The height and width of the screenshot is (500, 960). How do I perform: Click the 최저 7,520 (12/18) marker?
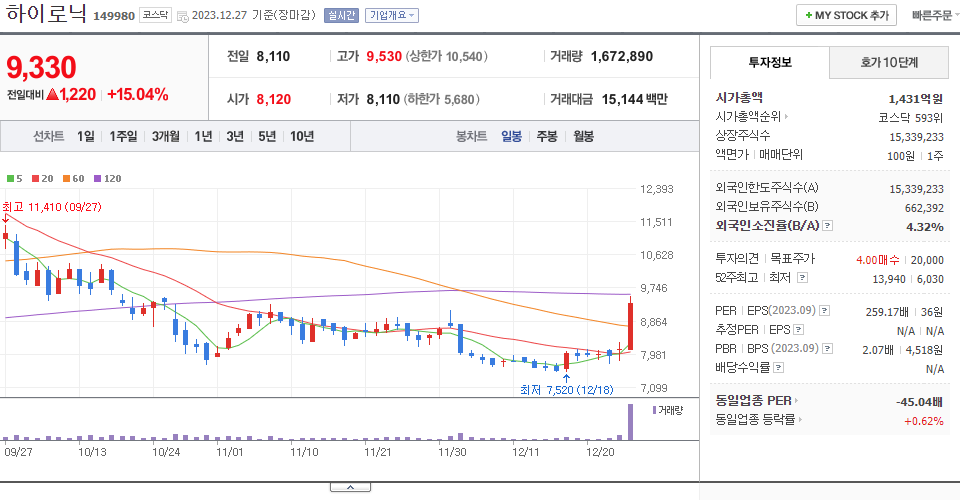(x=566, y=390)
